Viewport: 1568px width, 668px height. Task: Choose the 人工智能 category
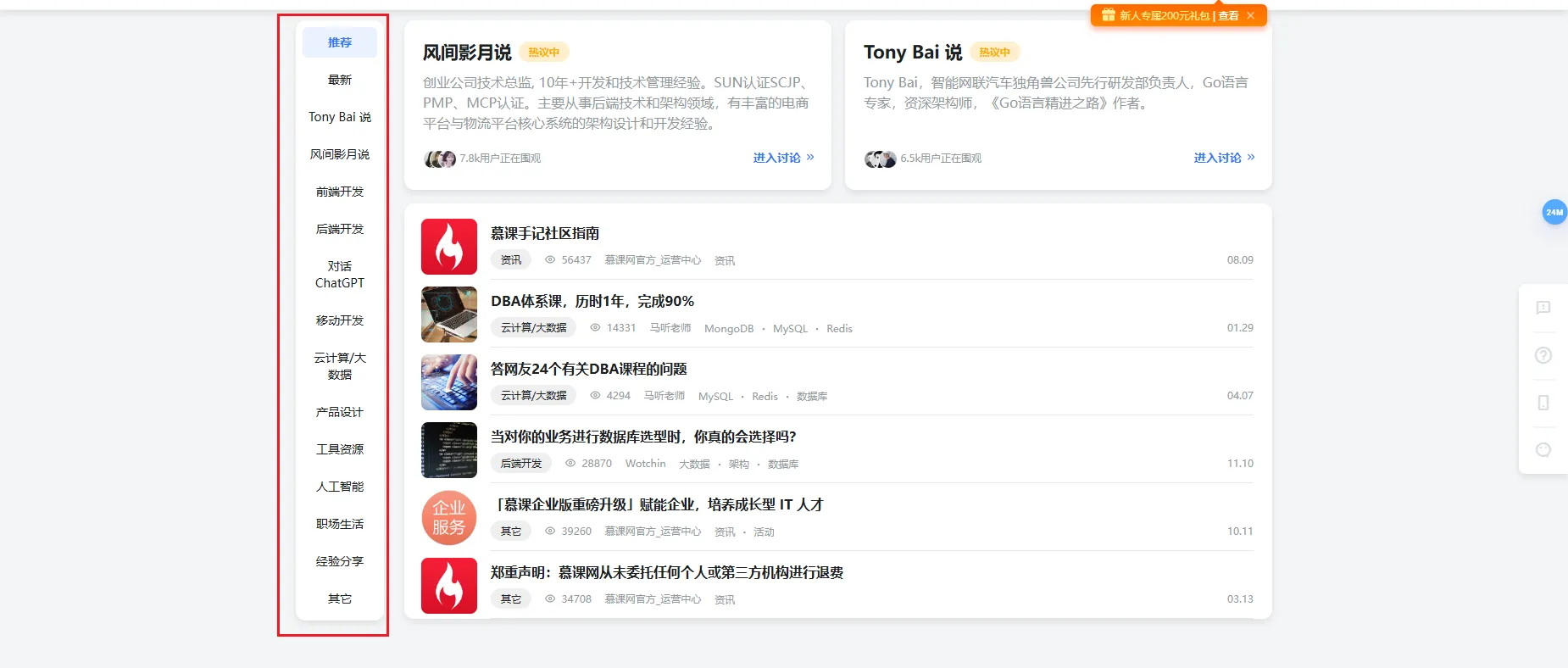tap(340, 487)
